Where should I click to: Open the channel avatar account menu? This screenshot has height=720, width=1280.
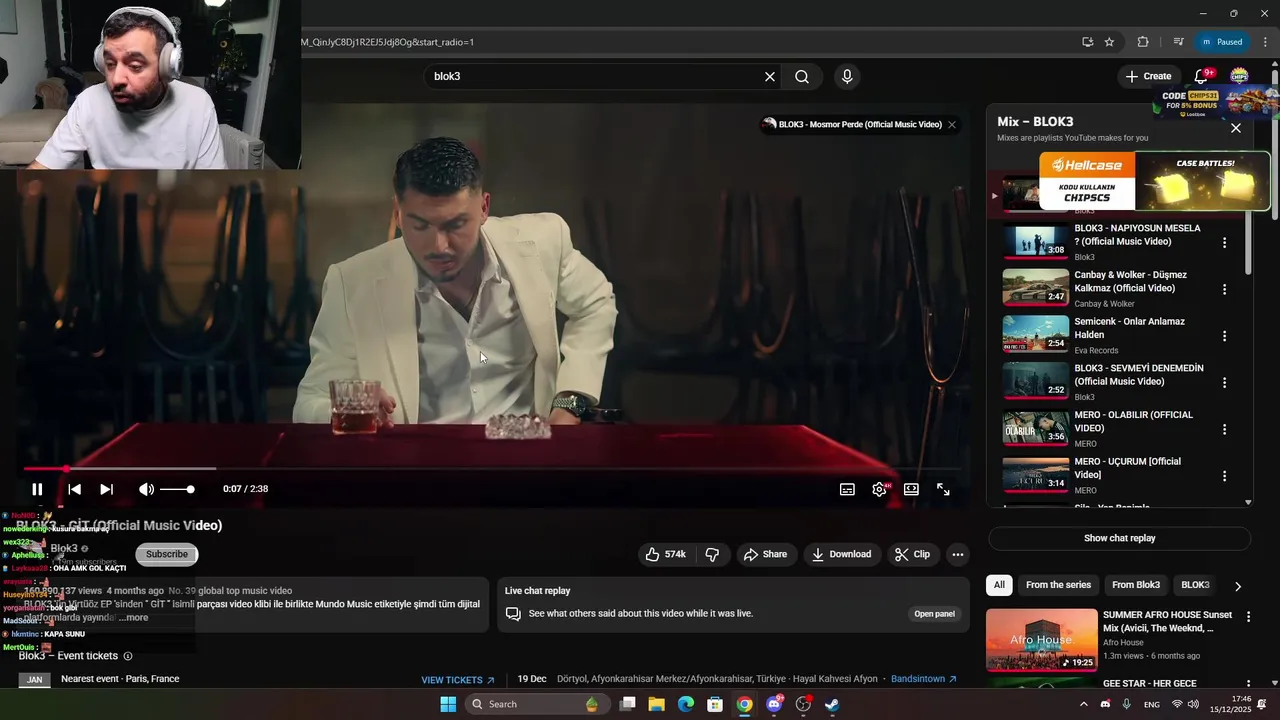[1239, 76]
